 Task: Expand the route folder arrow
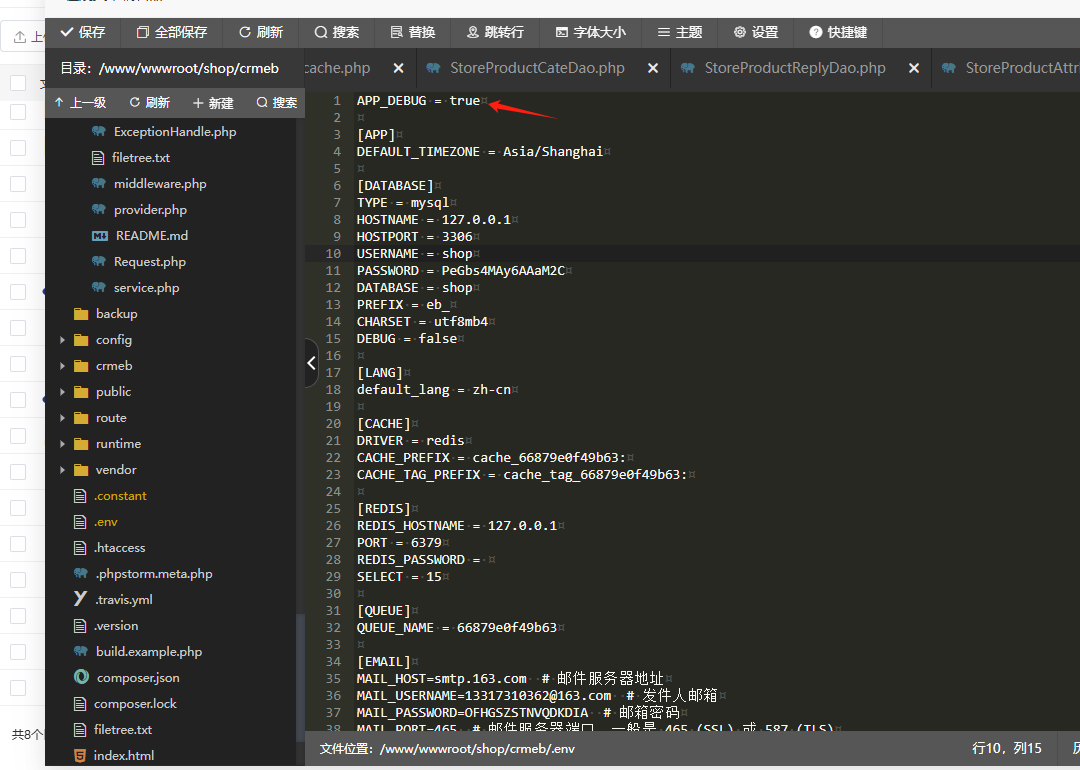pos(62,418)
